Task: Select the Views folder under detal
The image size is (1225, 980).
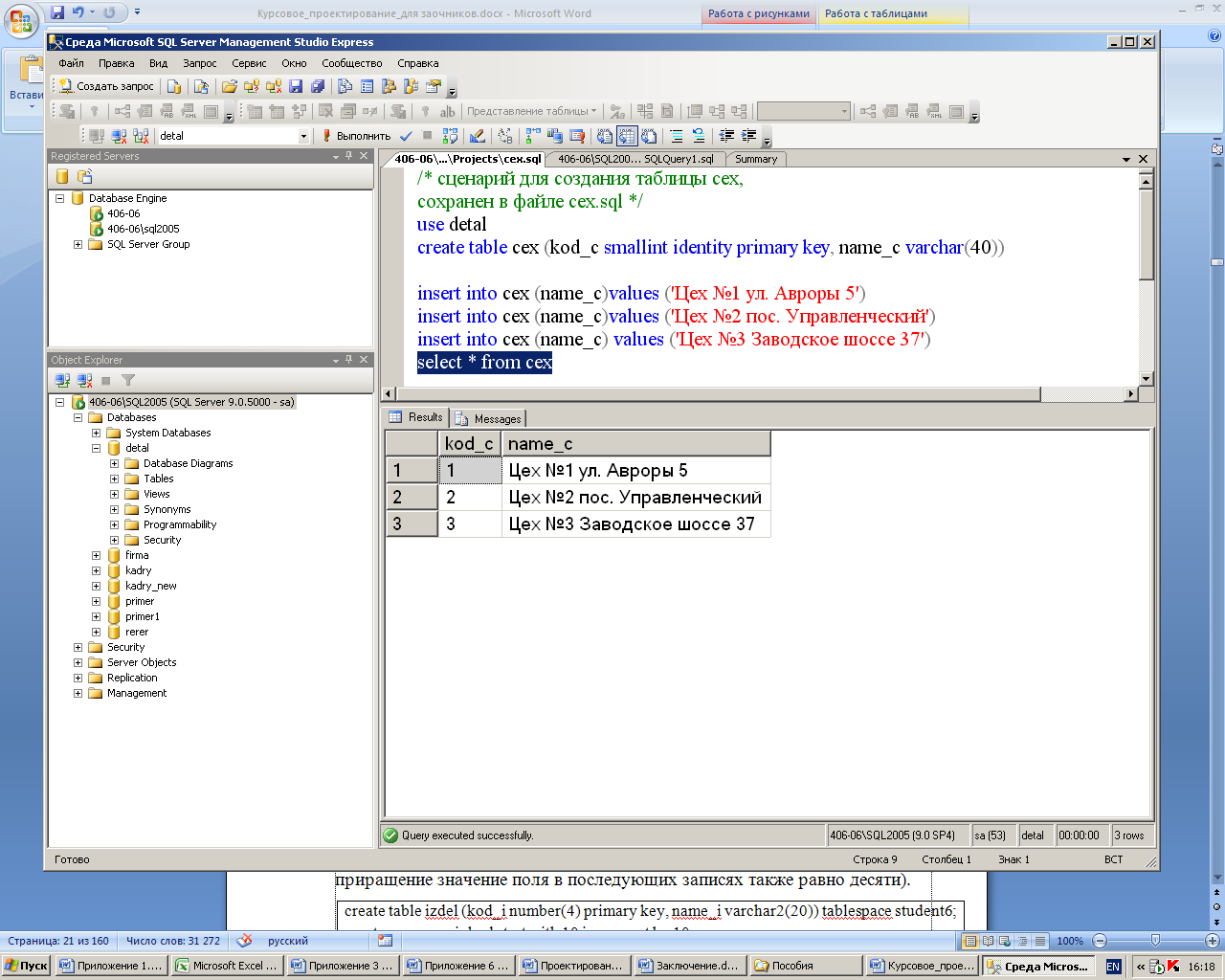Action: pos(157,494)
